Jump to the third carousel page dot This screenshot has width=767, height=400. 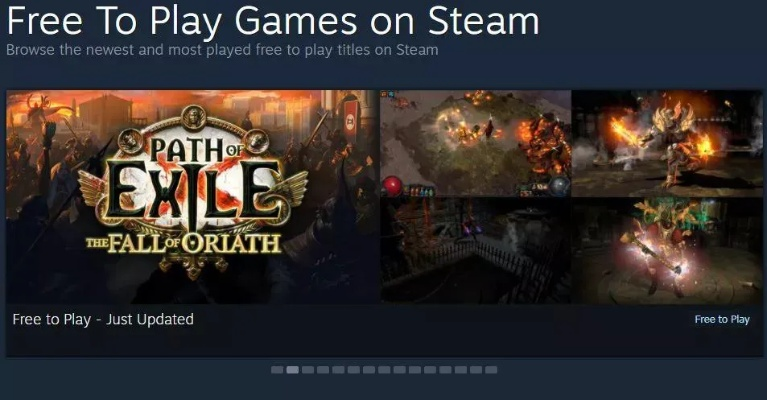point(308,370)
